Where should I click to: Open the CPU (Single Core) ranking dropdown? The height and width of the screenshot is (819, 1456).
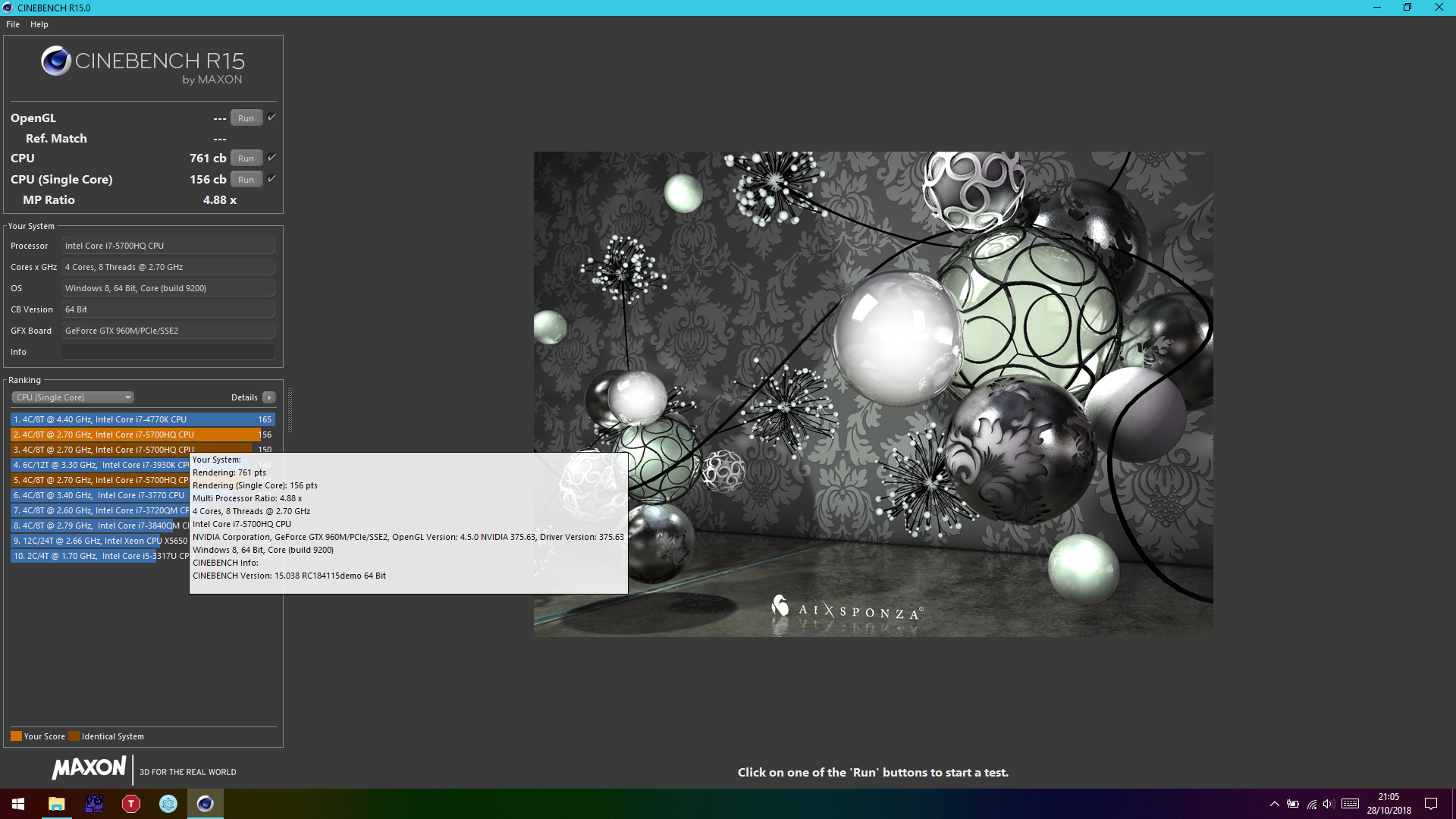click(x=73, y=397)
